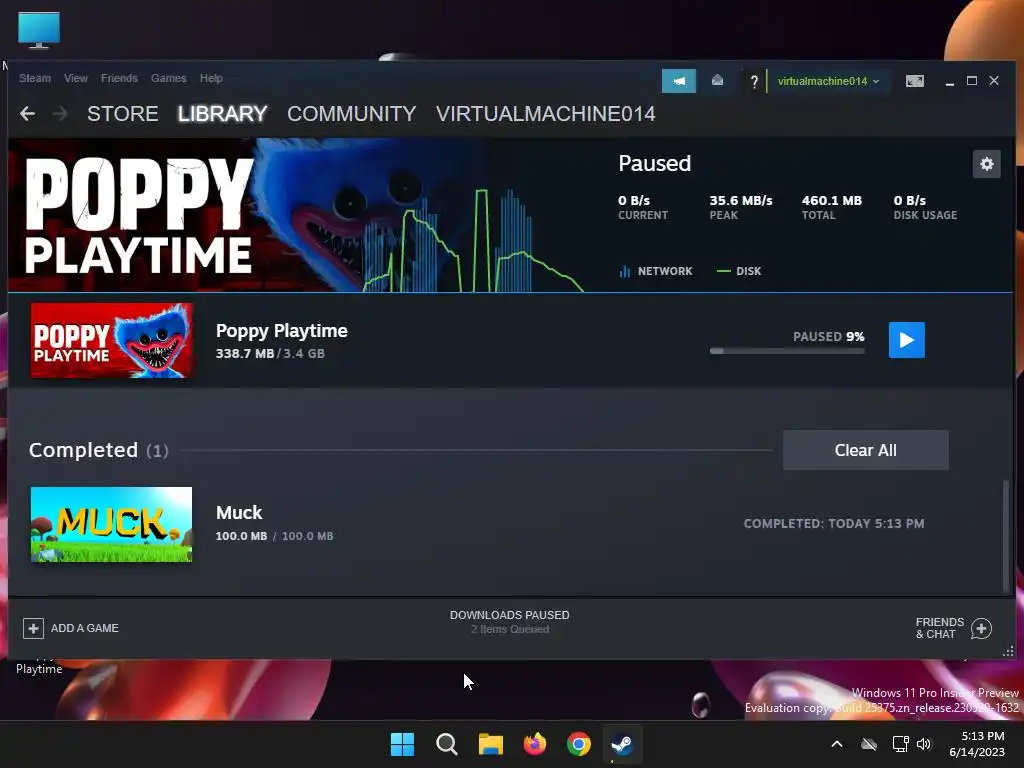1024x768 pixels.
Task: Open the View menu
Action: [76, 78]
